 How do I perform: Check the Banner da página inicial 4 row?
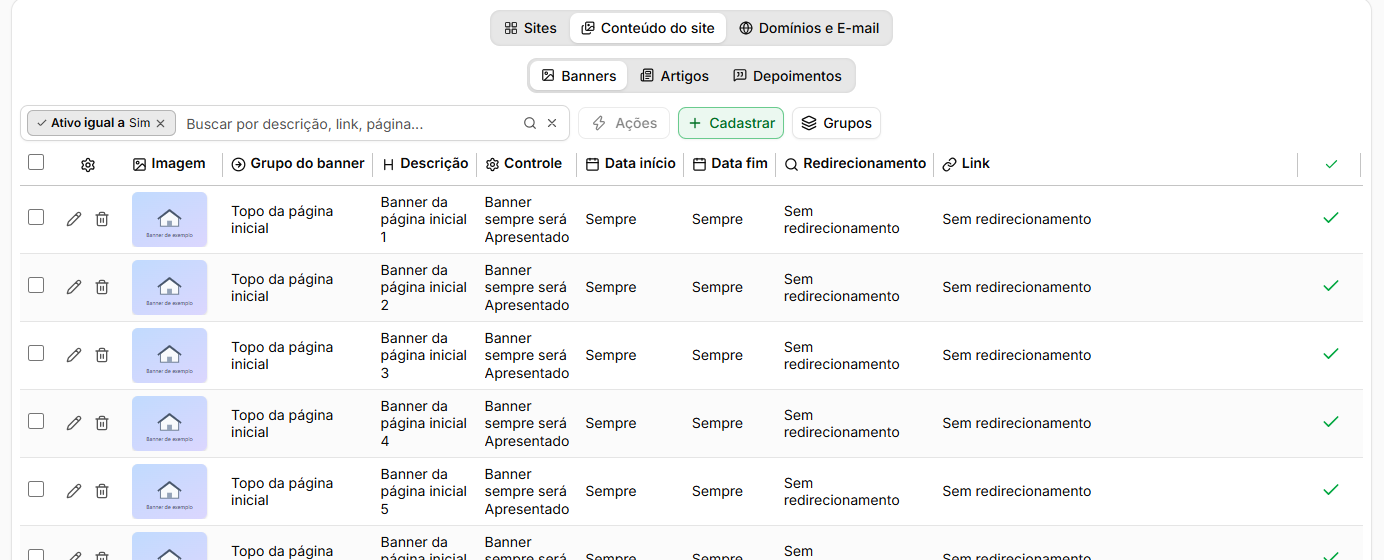point(36,421)
